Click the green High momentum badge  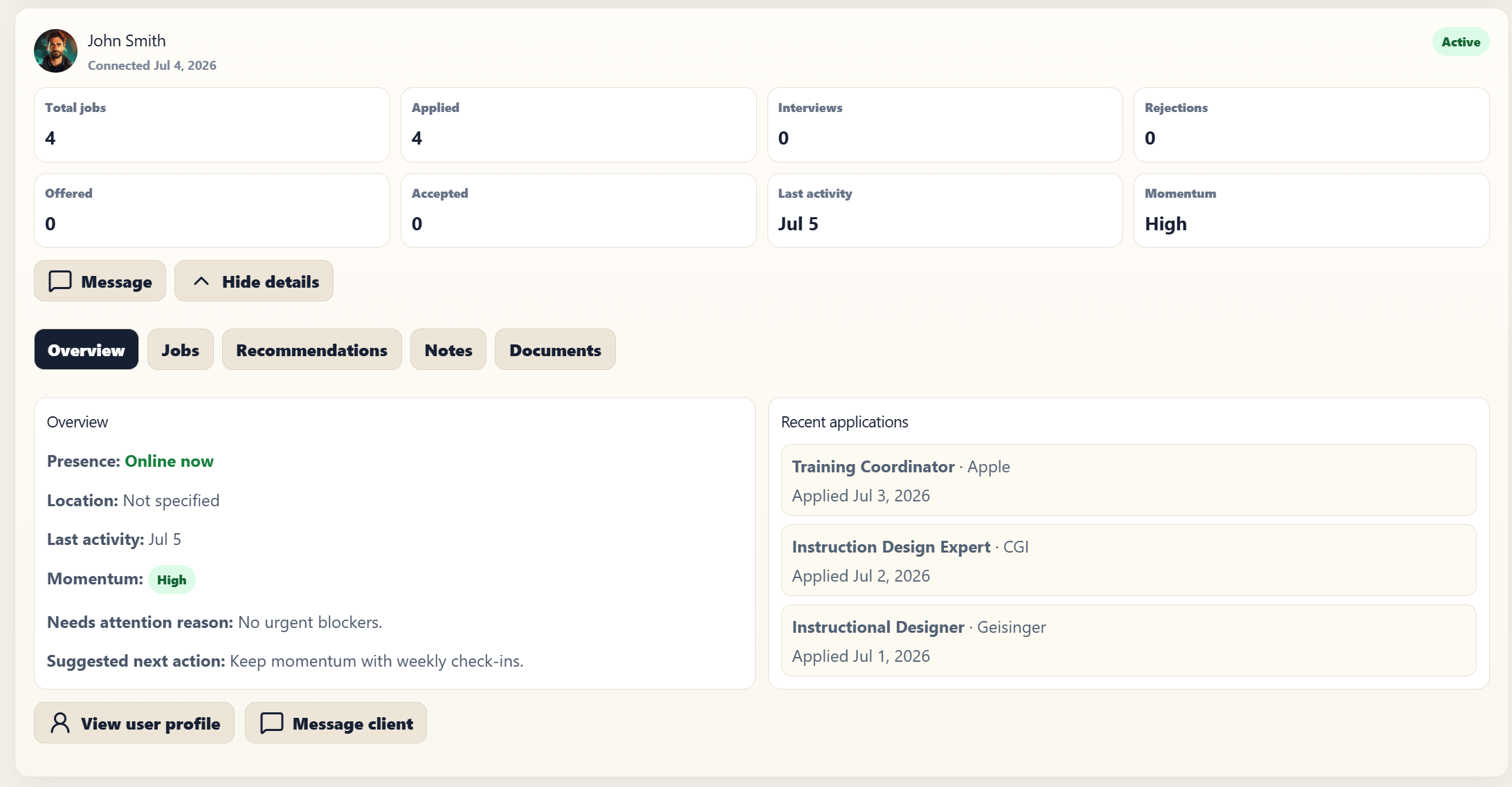[172, 580]
